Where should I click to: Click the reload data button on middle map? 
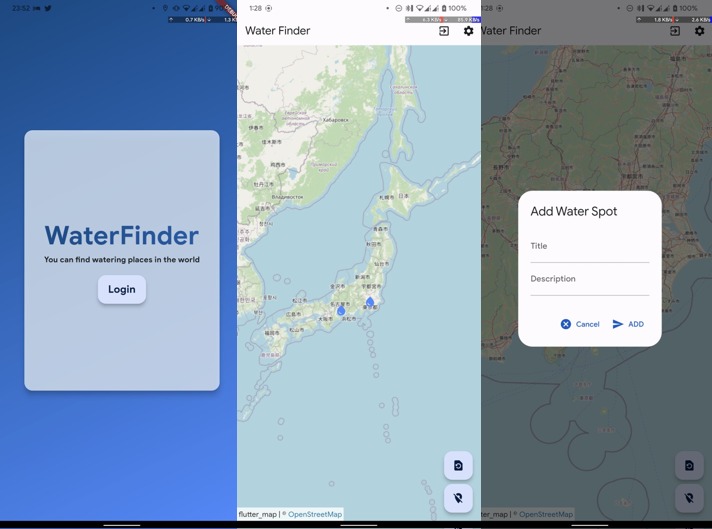click(x=458, y=465)
